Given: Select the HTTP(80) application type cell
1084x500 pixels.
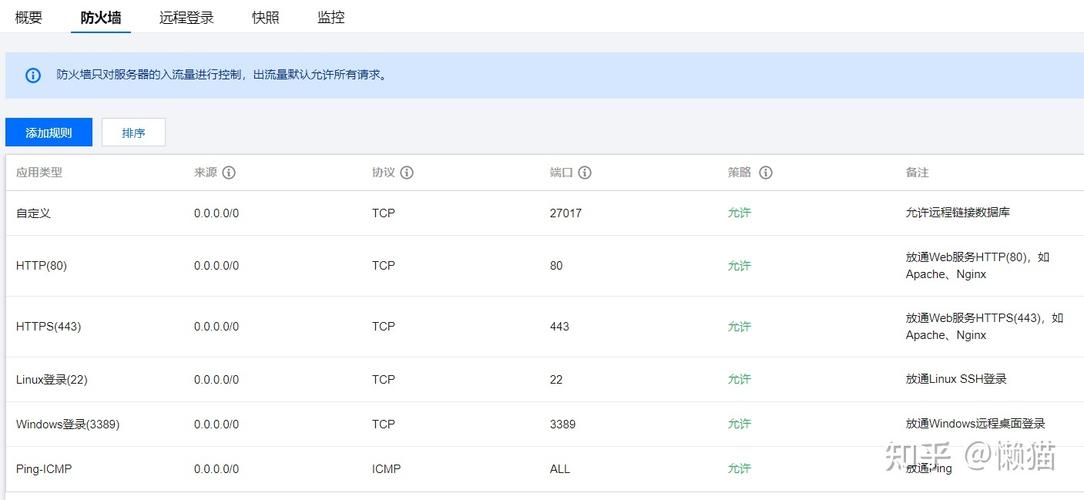Looking at the screenshot, I should coord(41,266).
